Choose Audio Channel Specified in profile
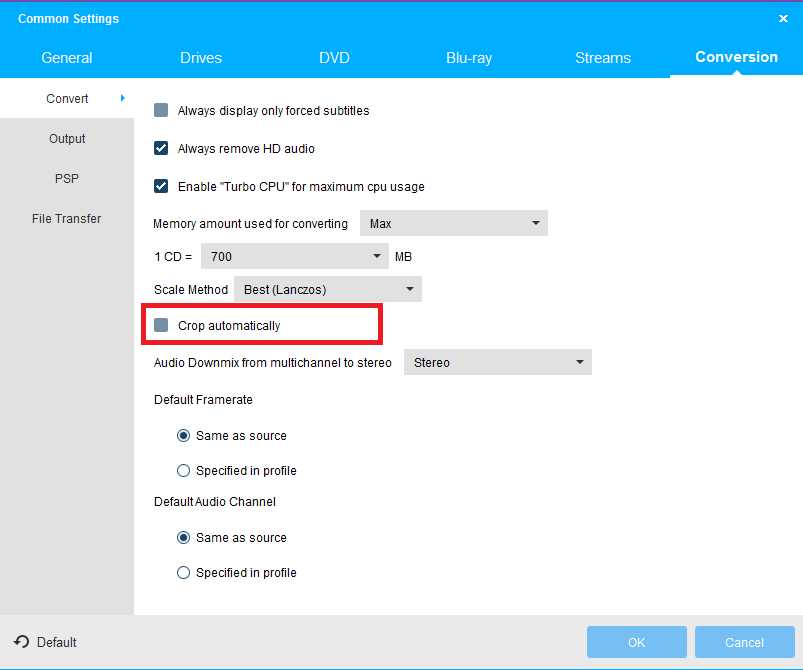Screen dimensions: 803x670 click(183, 573)
